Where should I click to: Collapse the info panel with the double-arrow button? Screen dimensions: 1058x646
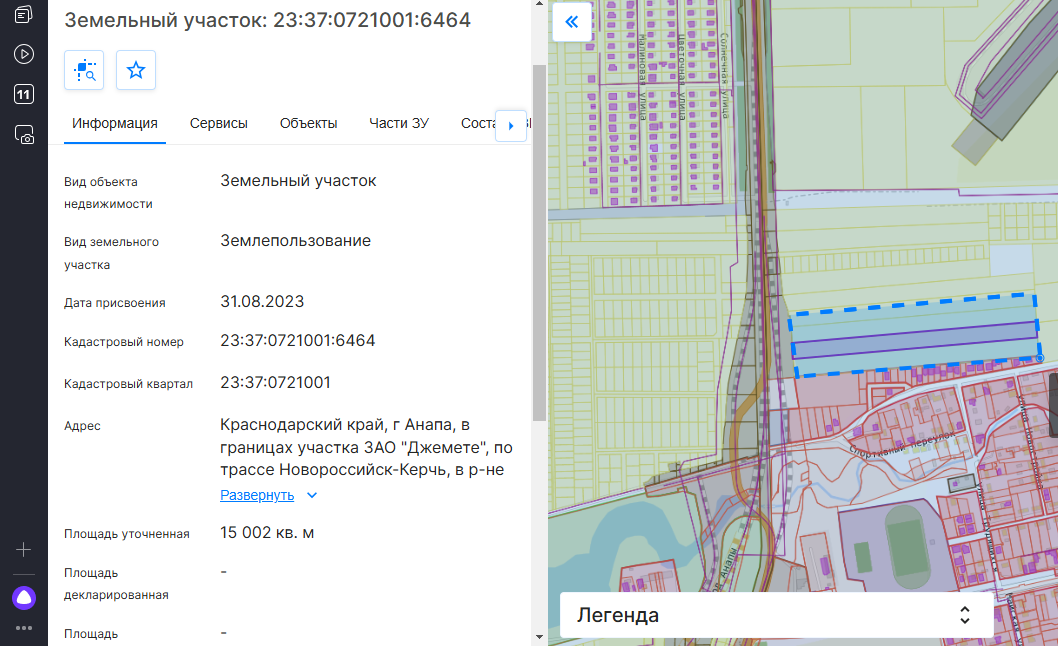572,22
